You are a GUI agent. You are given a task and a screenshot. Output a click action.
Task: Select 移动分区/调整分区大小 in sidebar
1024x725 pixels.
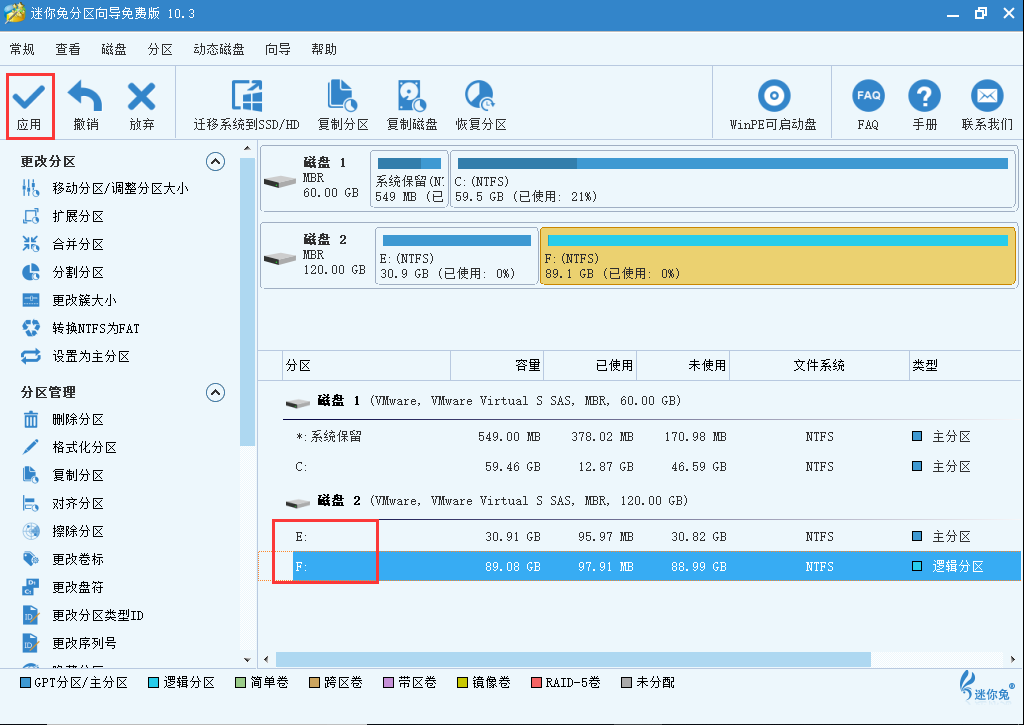pyautogui.click(x=104, y=189)
